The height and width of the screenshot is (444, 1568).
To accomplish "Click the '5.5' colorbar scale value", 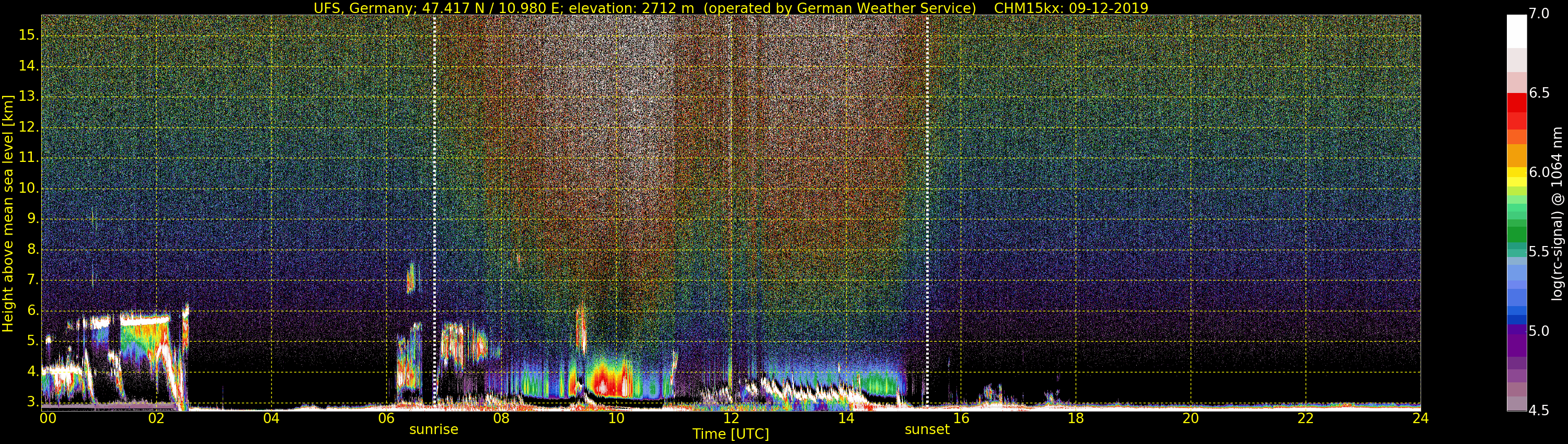I will (1539, 252).
